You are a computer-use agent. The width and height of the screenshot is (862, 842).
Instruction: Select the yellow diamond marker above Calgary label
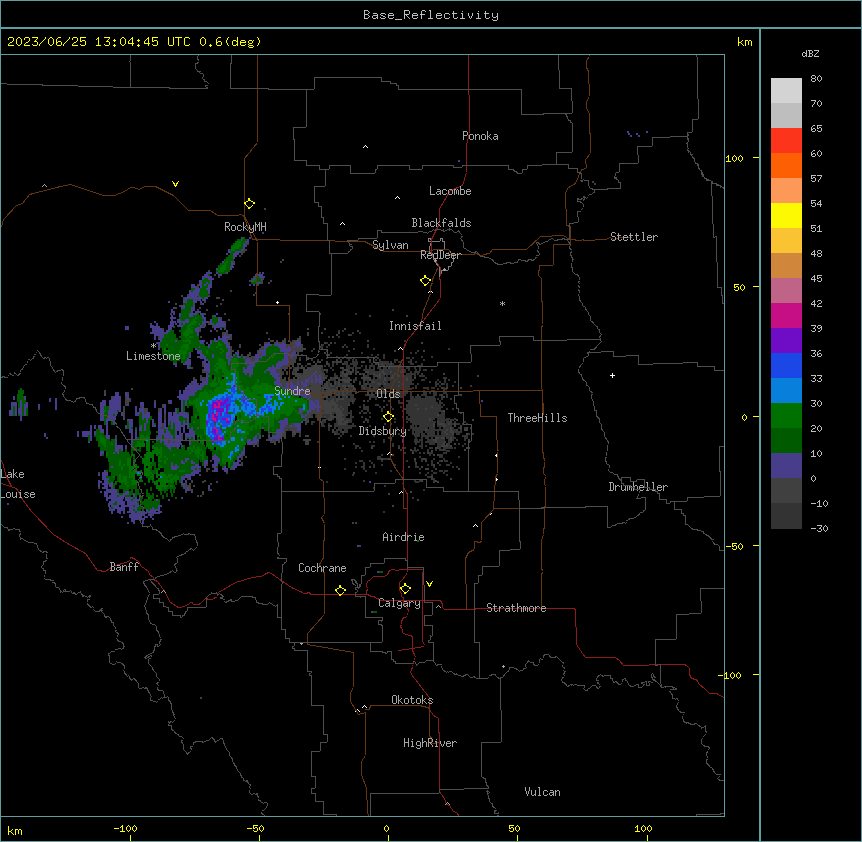[405, 589]
